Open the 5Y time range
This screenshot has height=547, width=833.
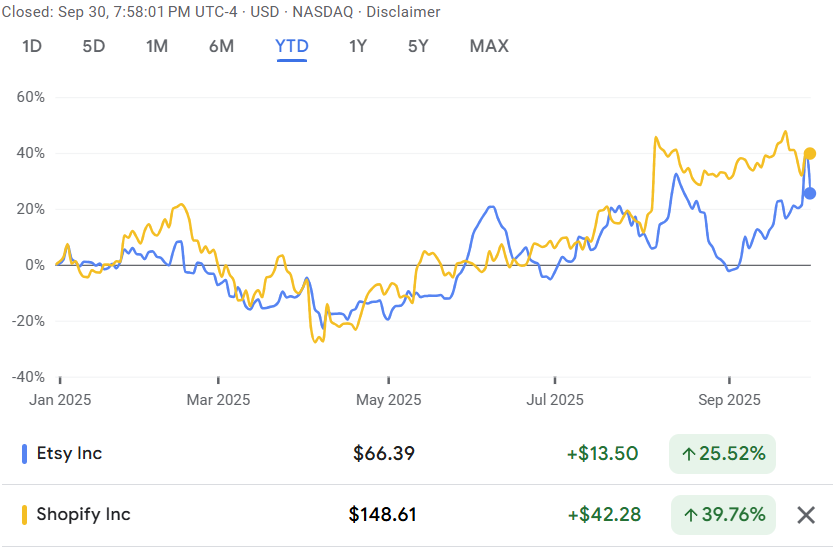click(x=418, y=46)
